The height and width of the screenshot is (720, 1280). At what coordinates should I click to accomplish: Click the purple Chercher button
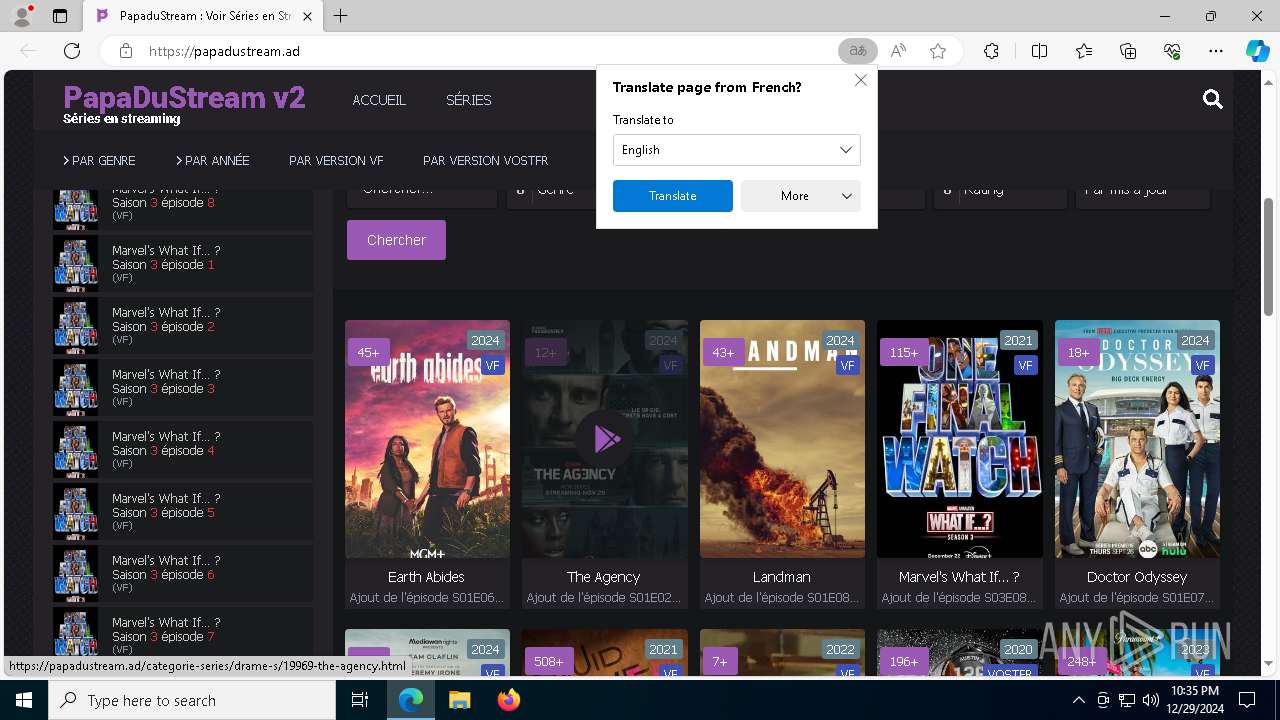[x=396, y=240]
